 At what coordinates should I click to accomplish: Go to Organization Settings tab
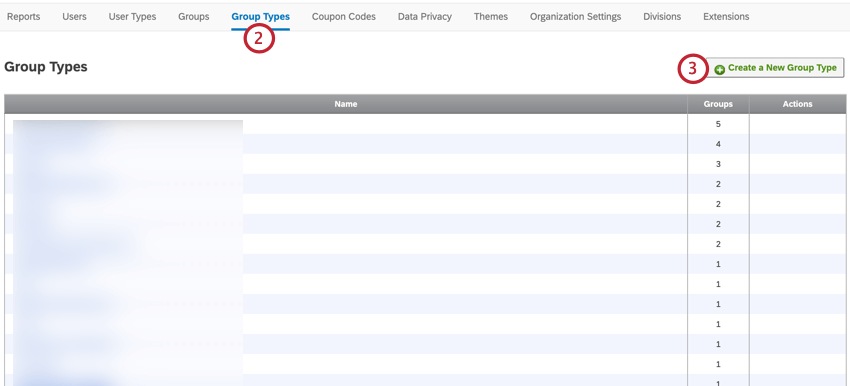[x=575, y=17]
